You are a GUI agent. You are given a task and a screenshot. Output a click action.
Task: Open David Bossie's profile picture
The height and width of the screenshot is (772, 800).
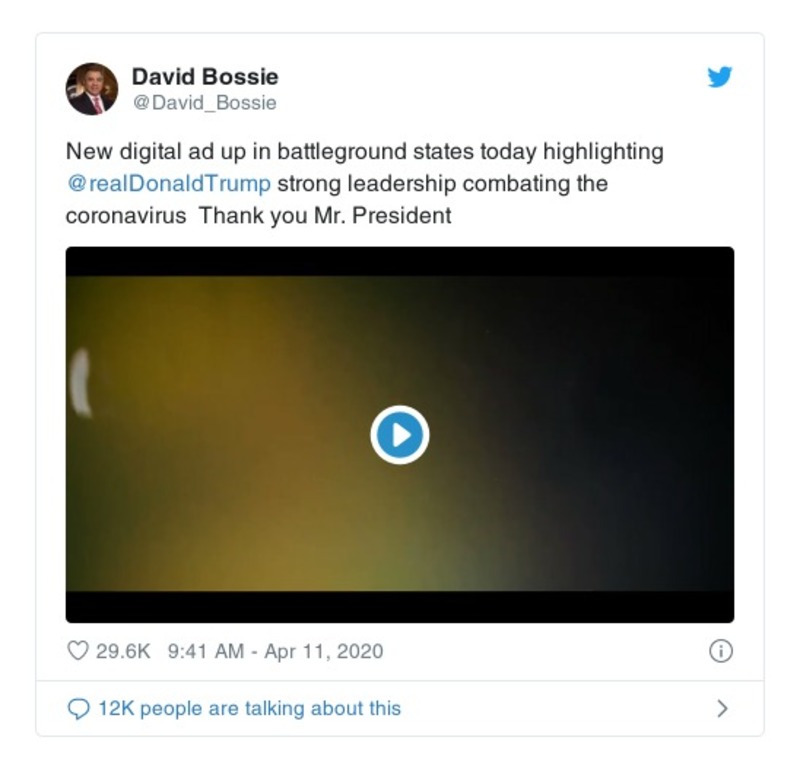92,89
